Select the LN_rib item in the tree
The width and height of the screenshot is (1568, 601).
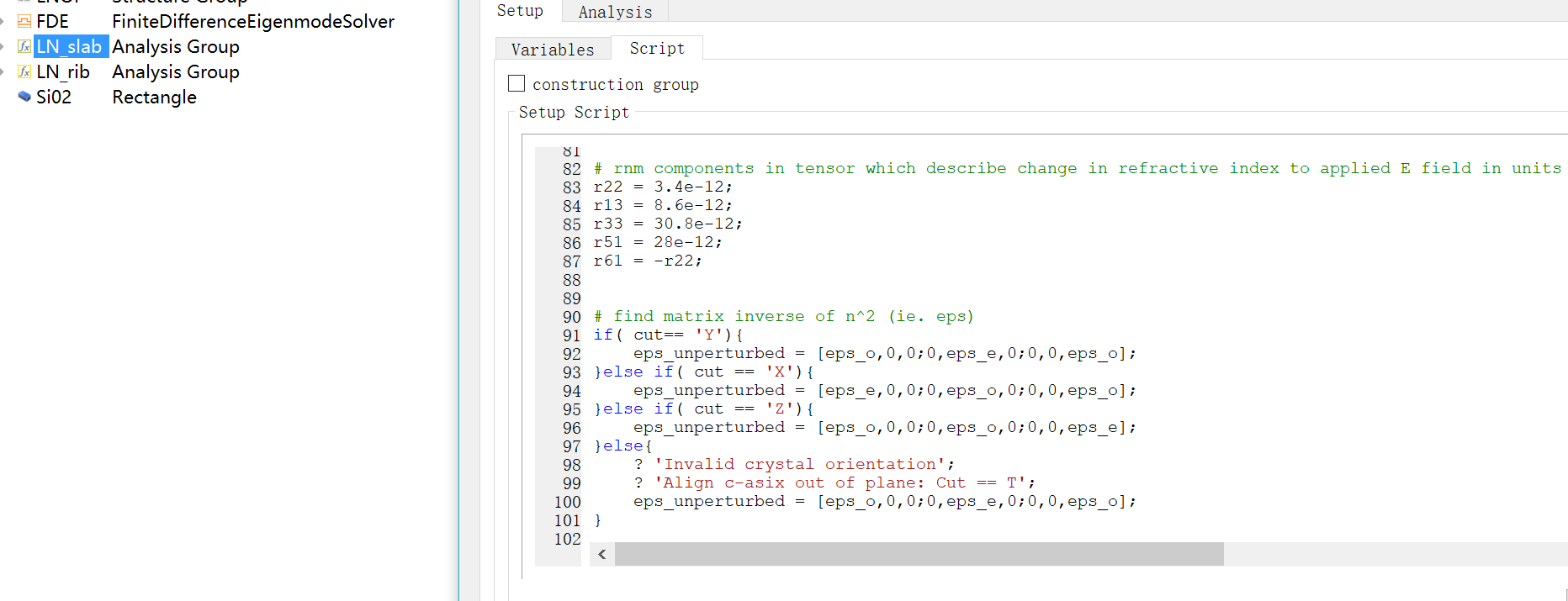(x=63, y=72)
